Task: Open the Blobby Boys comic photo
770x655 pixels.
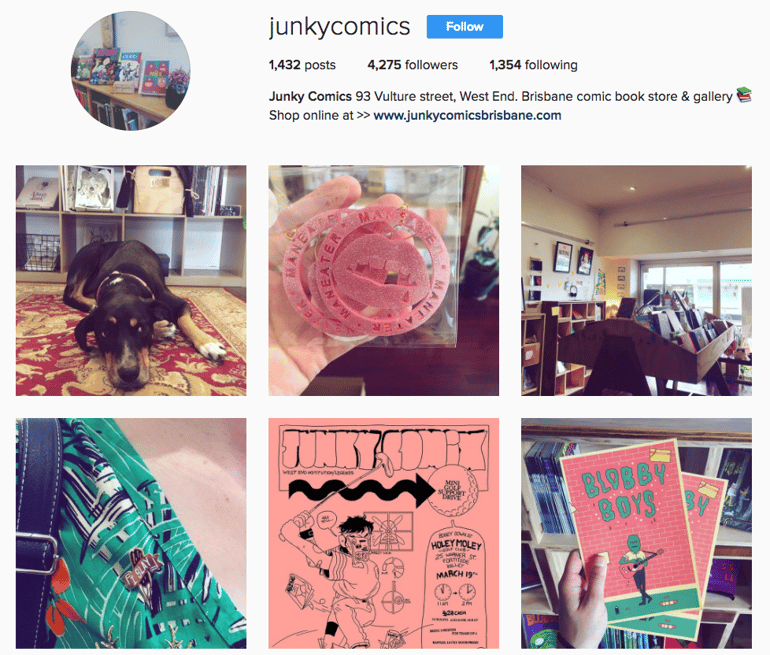Action: tap(636, 533)
